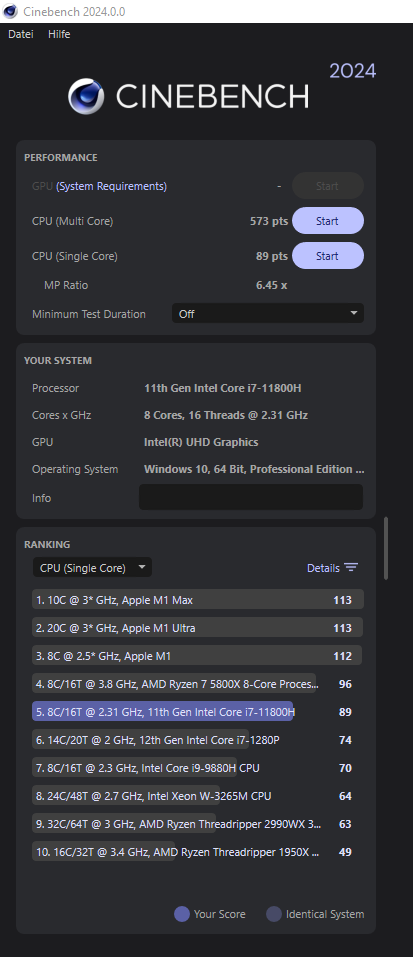Image resolution: width=413 pixels, height=957 pixels.
Task: Click into the Info text field
Action: coord(251,497)
